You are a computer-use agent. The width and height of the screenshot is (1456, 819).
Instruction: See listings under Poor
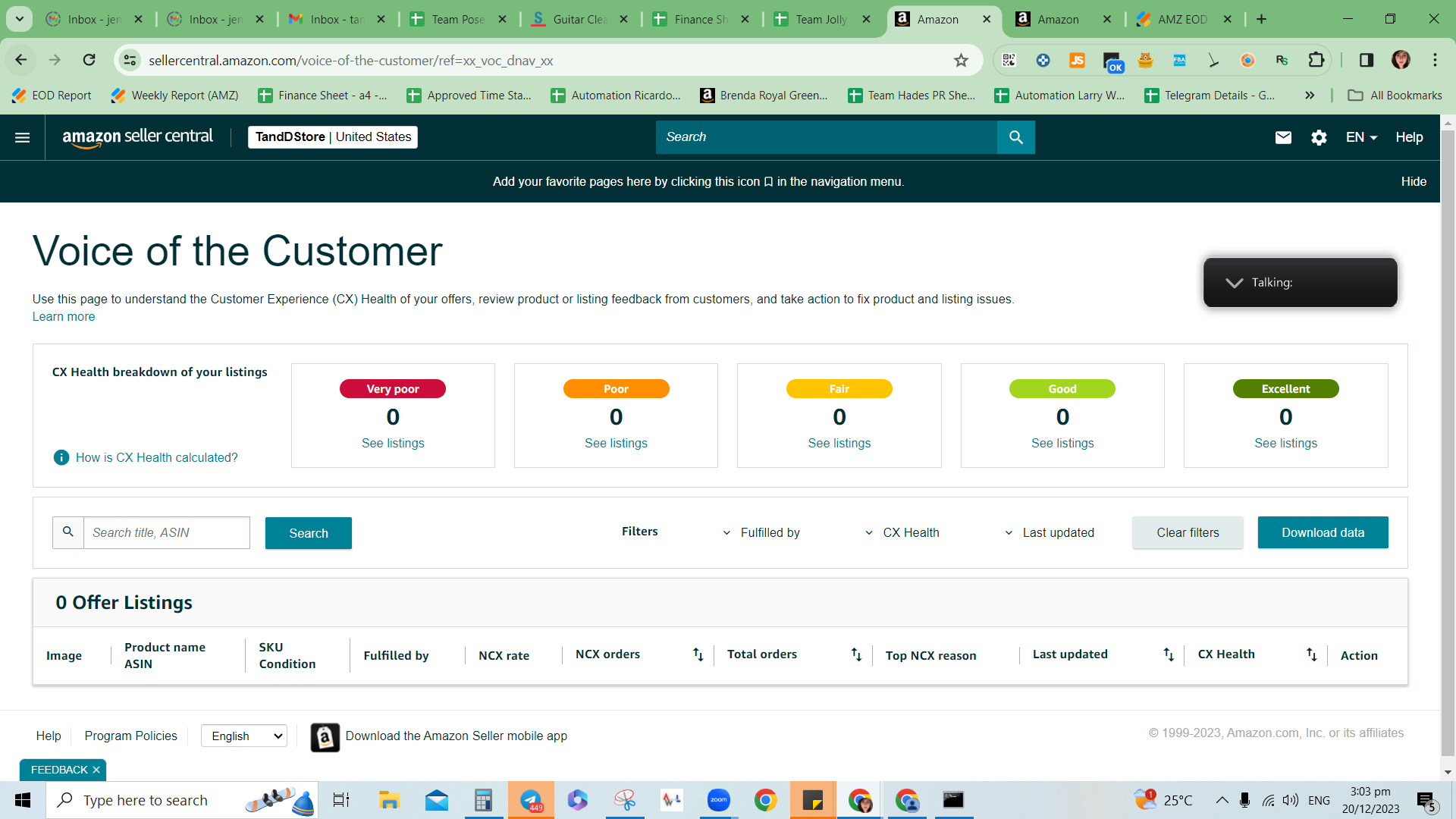pyautogui.click(x=616, y=443)
